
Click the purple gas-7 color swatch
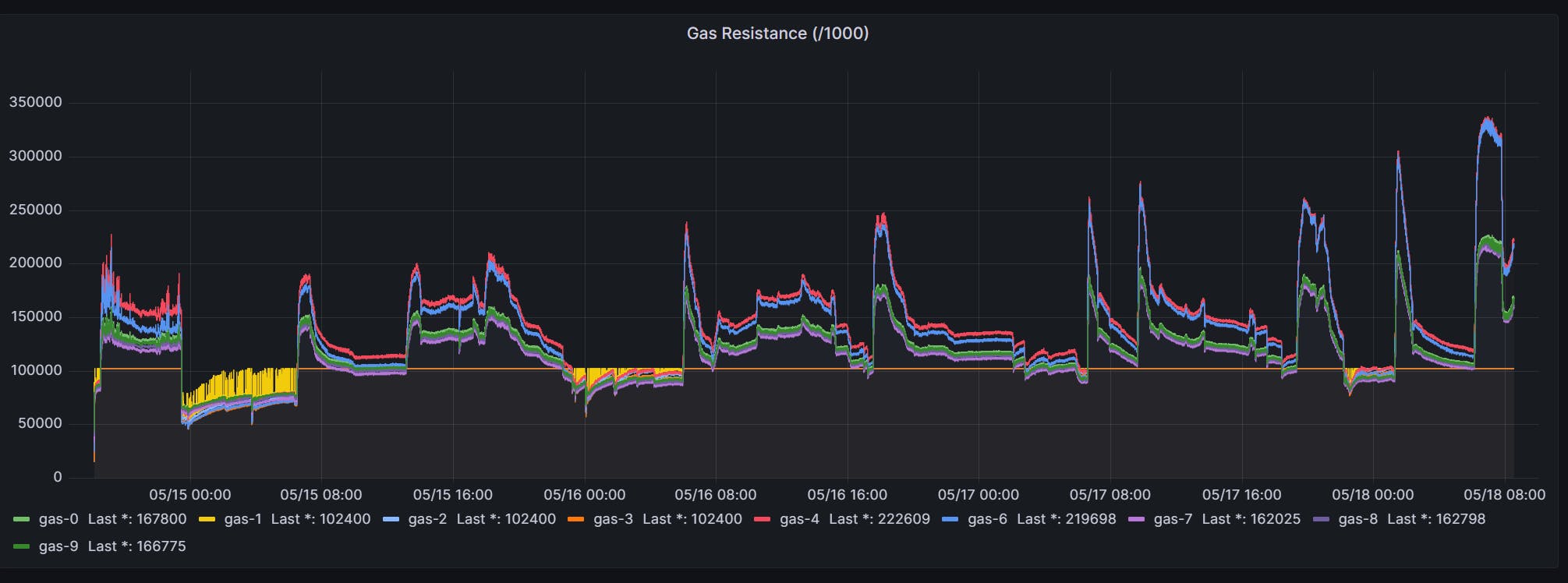tap(1137, 519)
